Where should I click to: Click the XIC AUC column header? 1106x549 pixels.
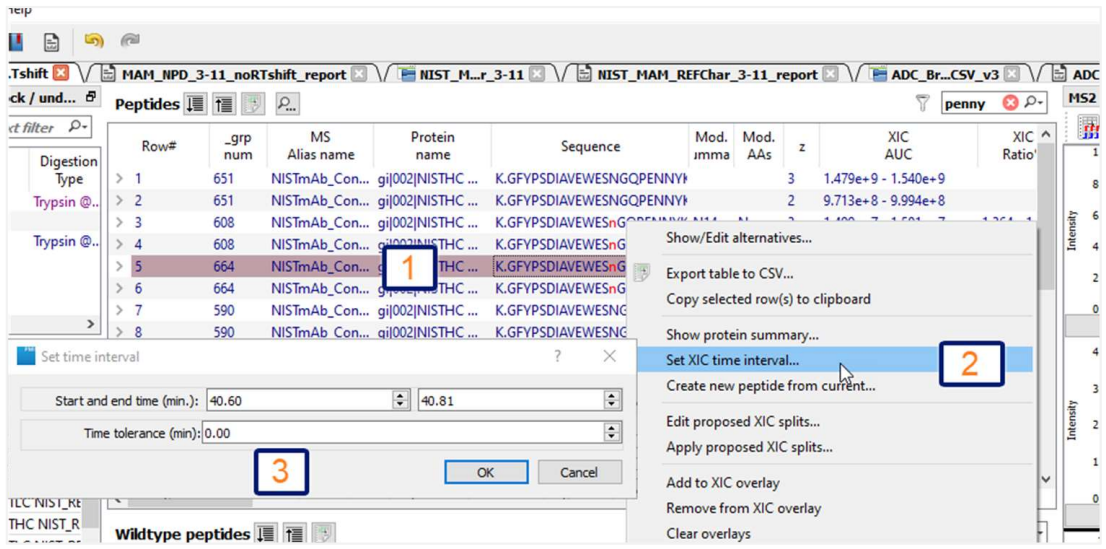tap(898, 146)
